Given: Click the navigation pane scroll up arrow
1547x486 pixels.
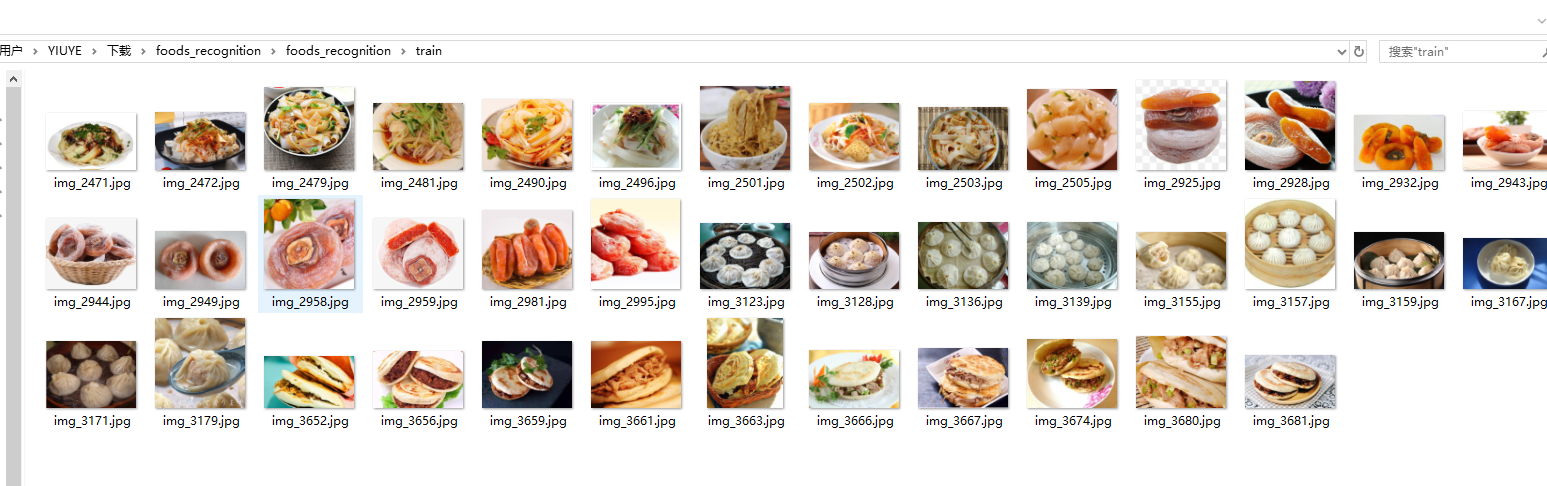Looking at the screenshot, I should click(x=13, y=78).
